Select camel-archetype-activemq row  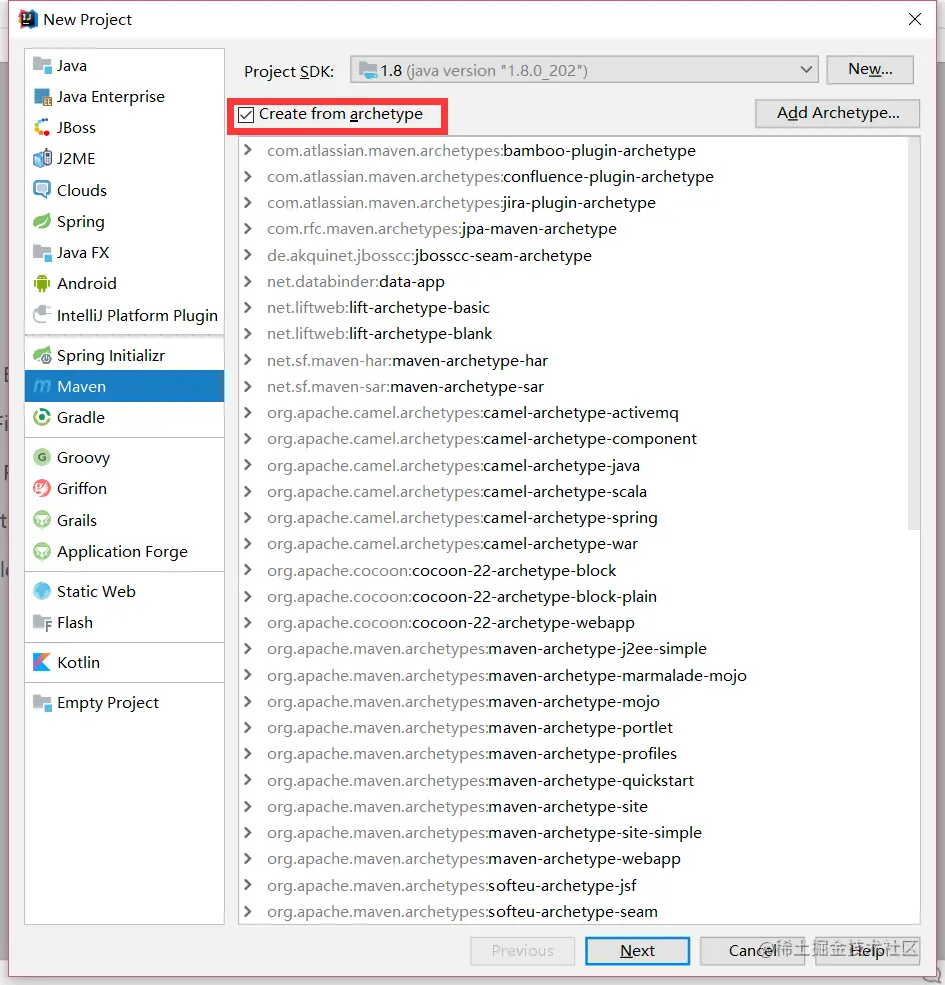[573, 413]
